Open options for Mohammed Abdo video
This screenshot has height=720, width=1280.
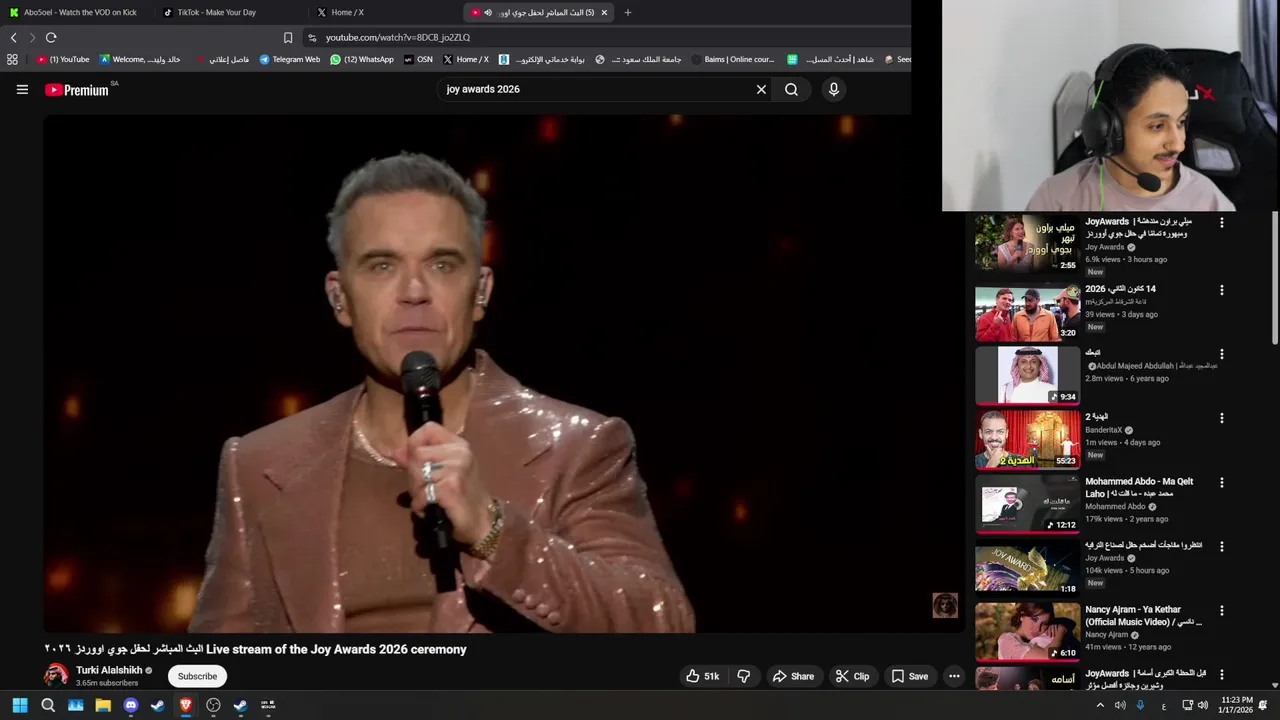(1221, 483)
